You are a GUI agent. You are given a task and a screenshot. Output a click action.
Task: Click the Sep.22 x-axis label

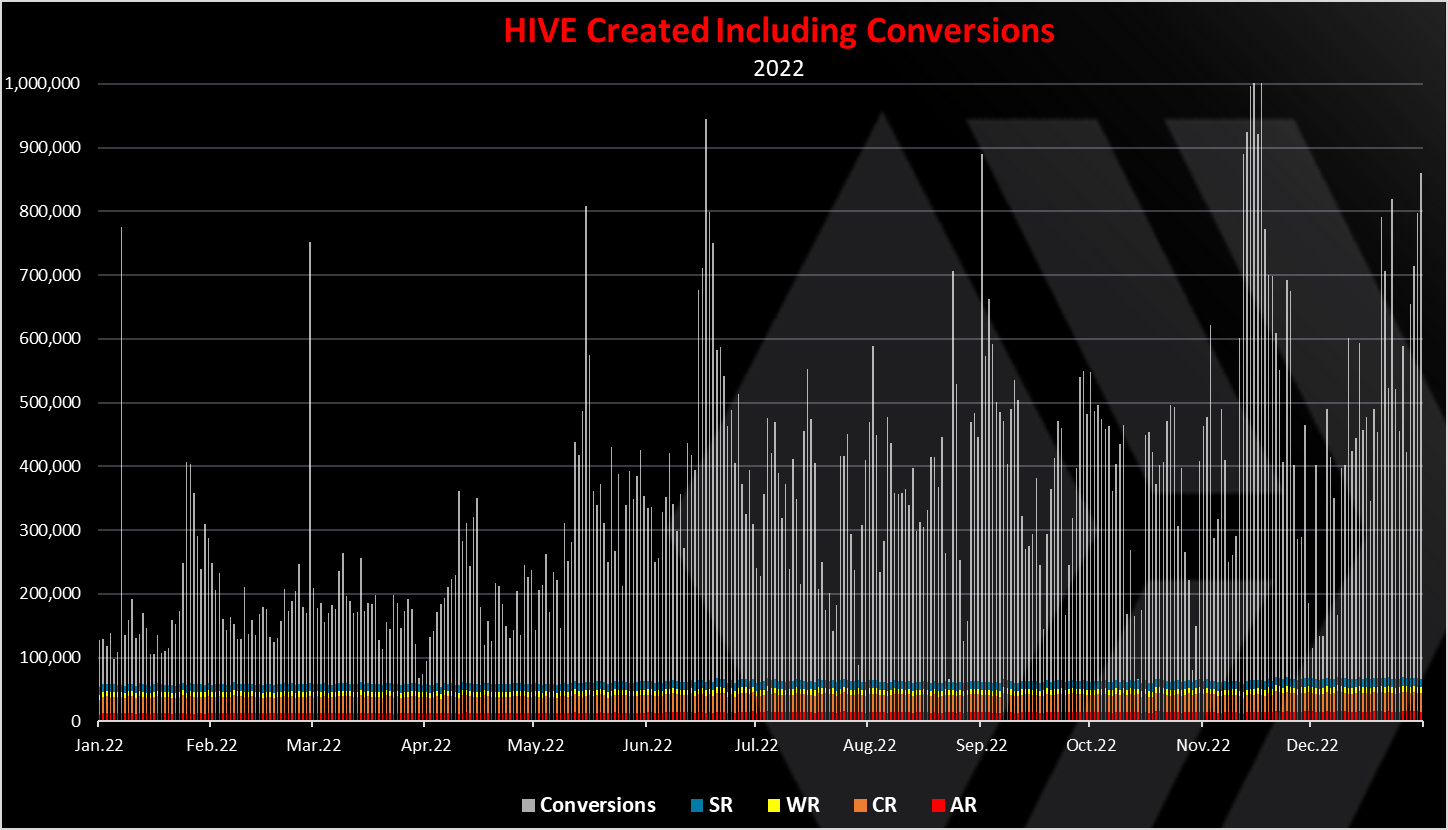[982, 745]
